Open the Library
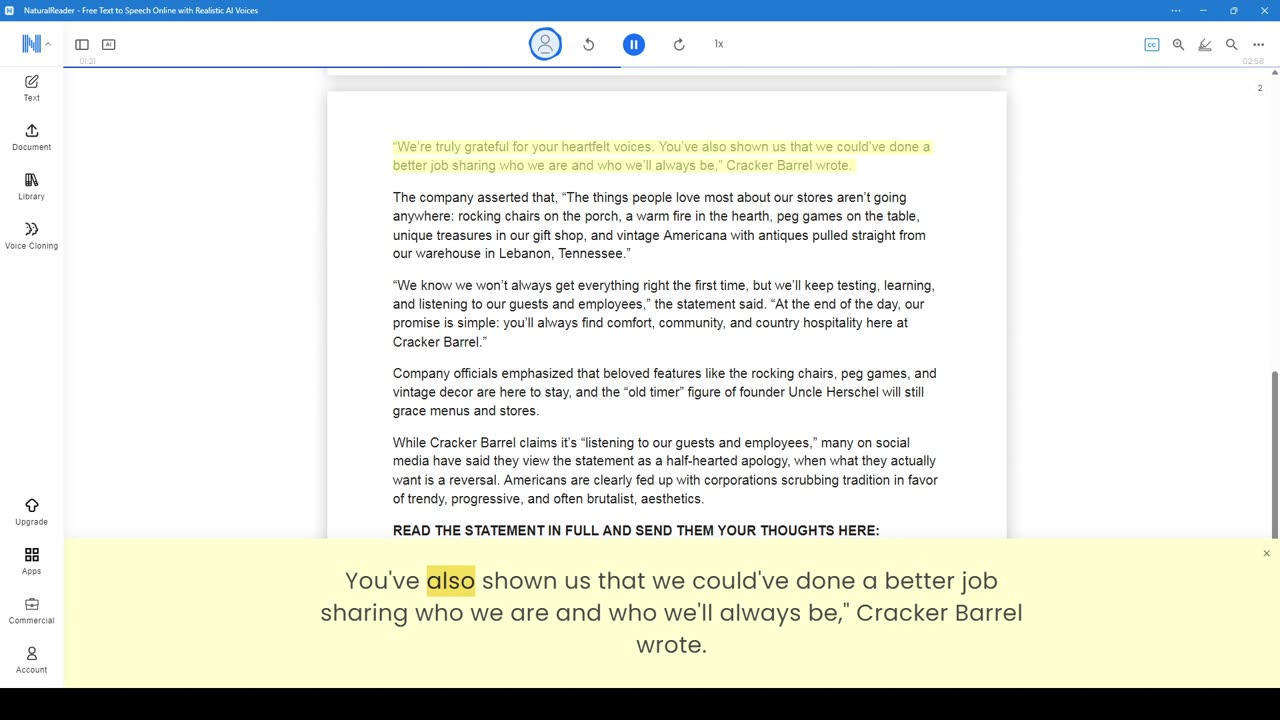Screen dimensions: 1280x720 [31, 186]
